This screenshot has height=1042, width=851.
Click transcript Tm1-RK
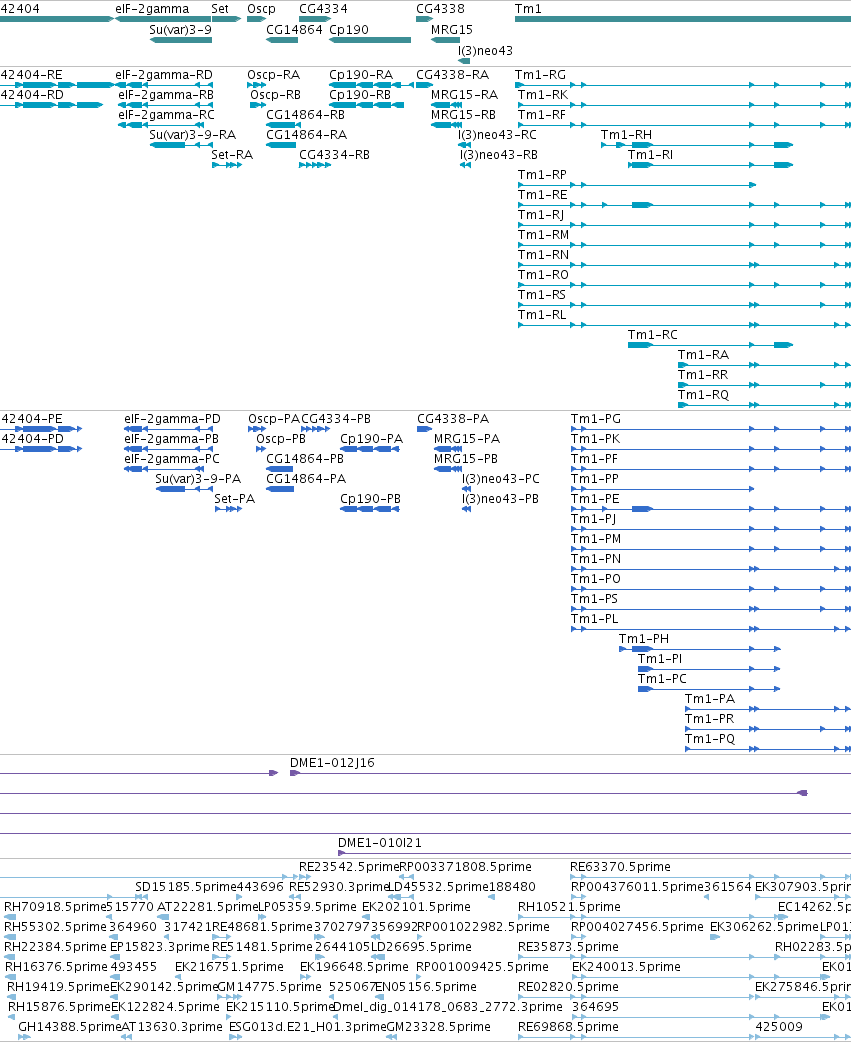click(x=543, y=94)
